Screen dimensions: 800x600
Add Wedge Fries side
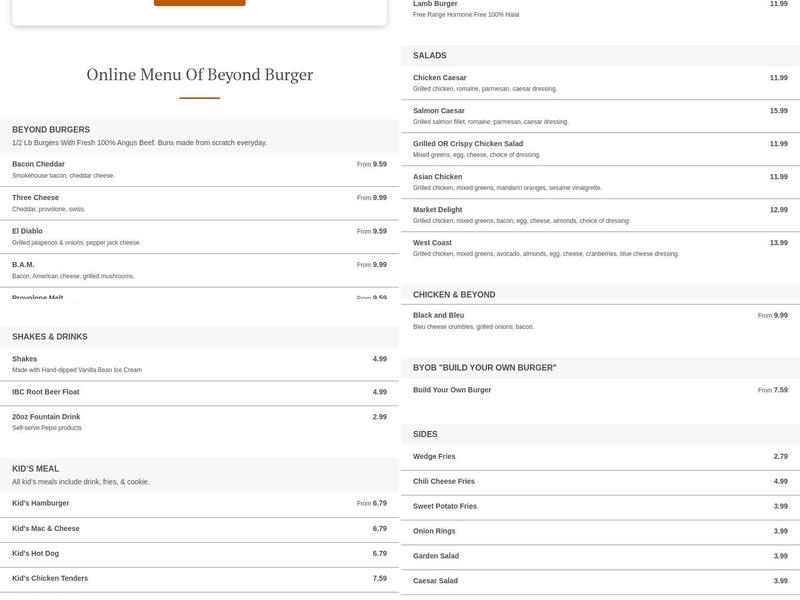[601, 457]
